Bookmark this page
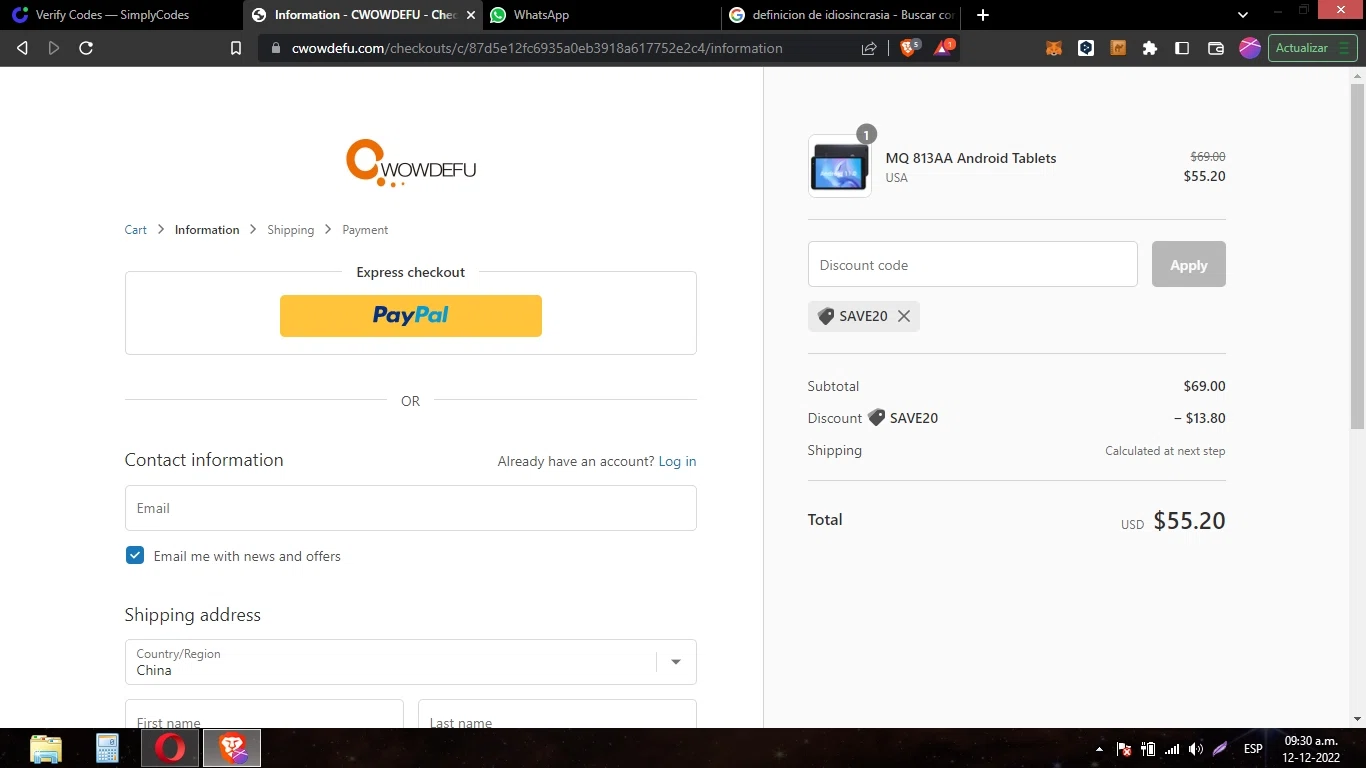1366x768 pixels. [x=236, y=48]
